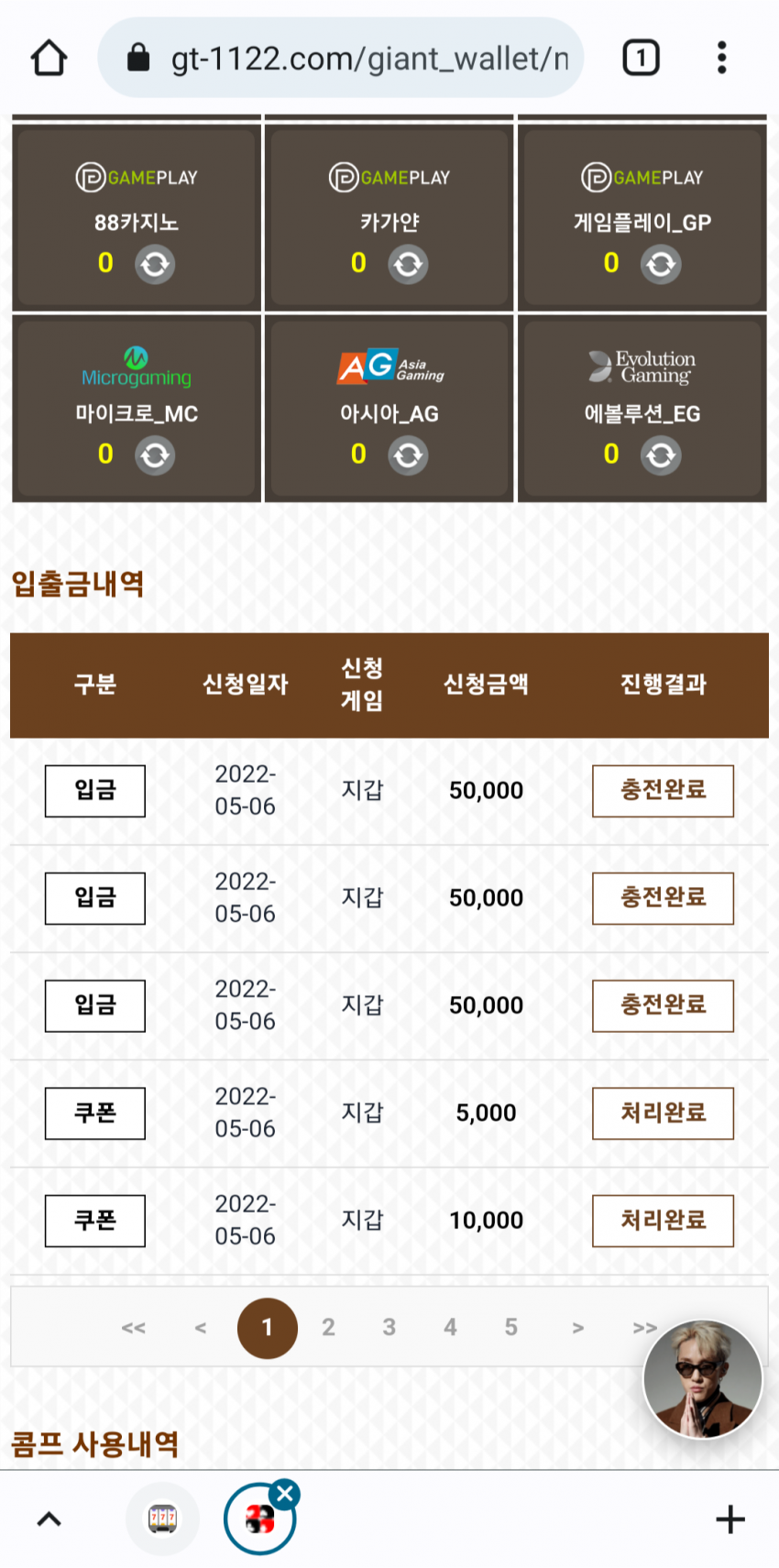Jump to the last page with >>
Viewport: 779px width, 1568px height.
pyautogui.click(x=644, y=1327)
